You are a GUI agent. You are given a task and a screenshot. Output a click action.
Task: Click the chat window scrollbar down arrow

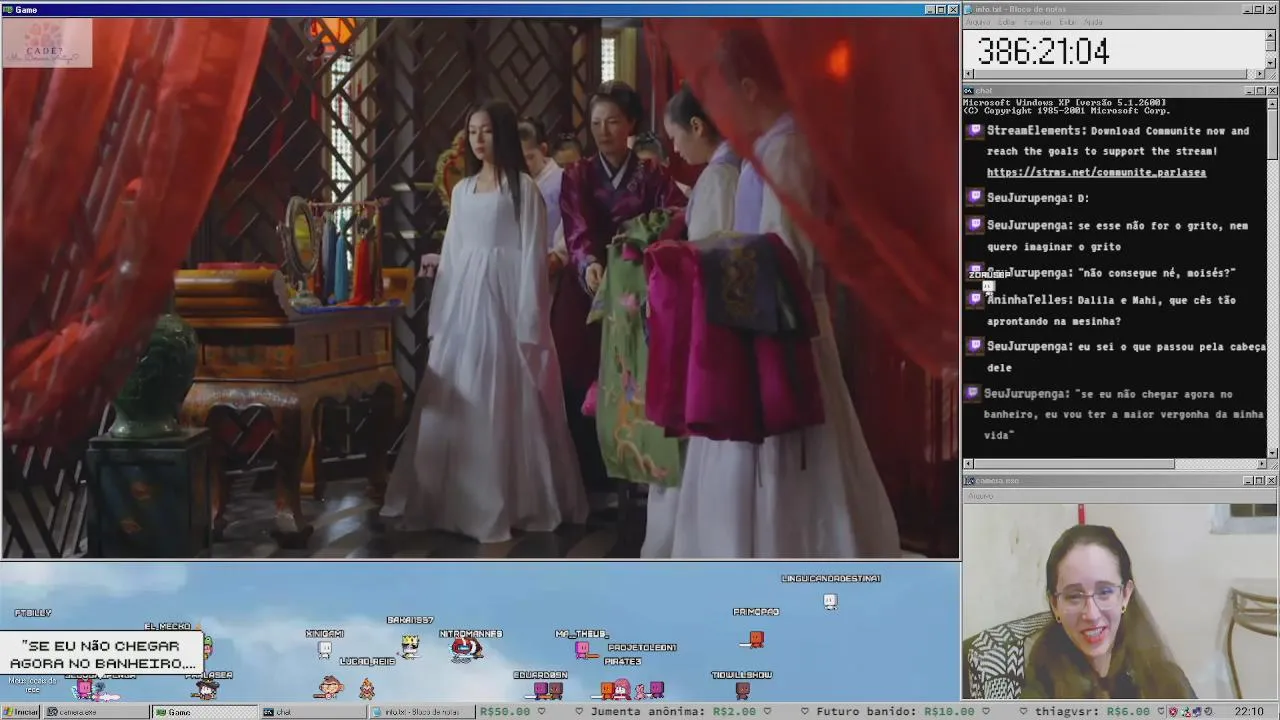click(1272, 453)
